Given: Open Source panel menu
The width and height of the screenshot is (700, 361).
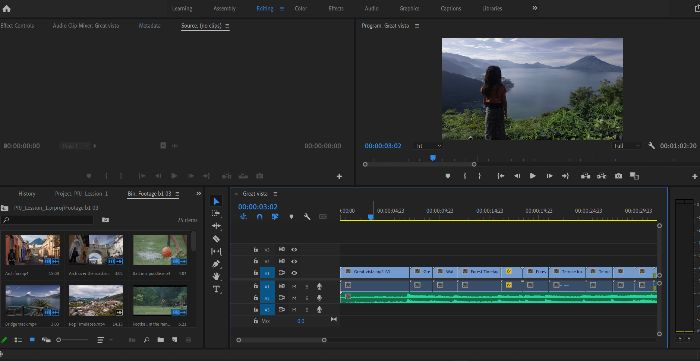Looking at the screenshot, I should click(x=227, y=26).
